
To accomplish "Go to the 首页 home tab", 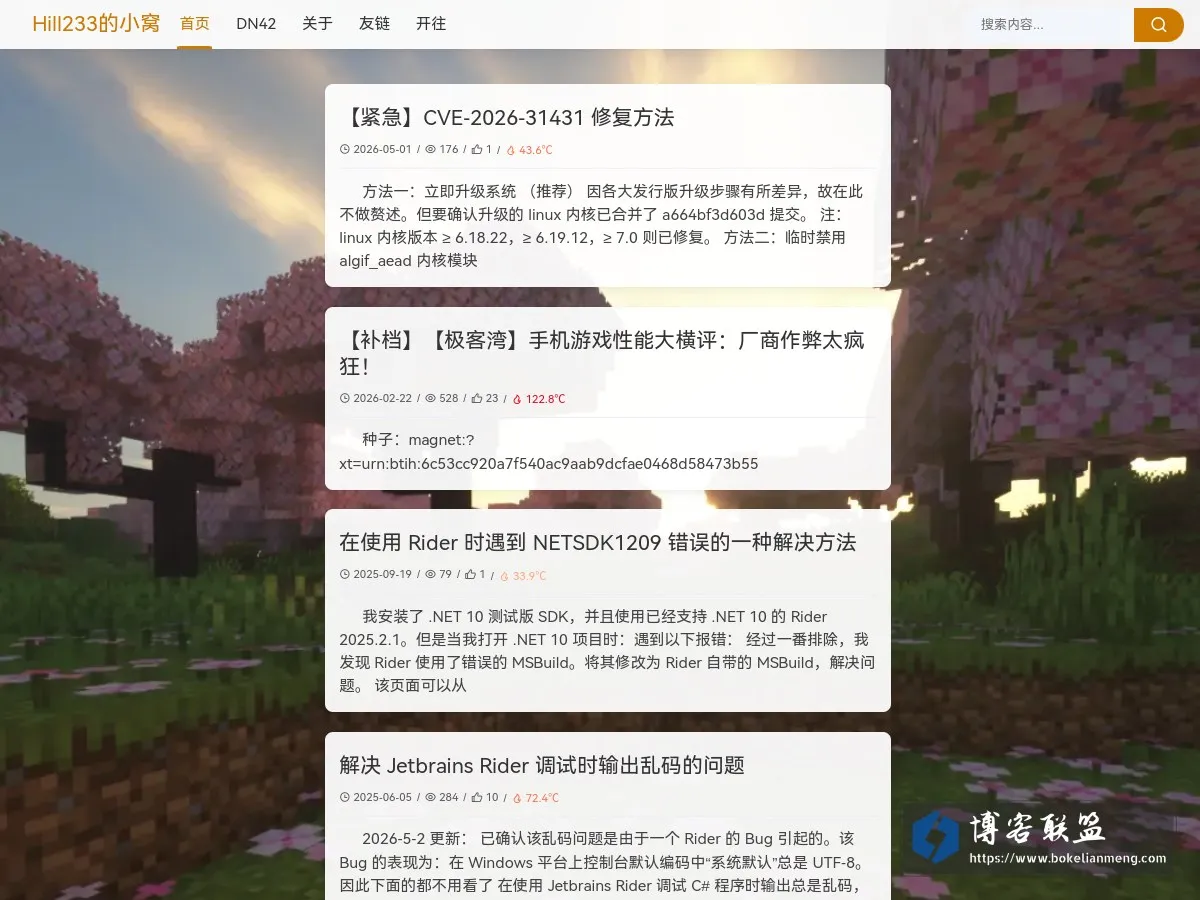I will point(195,24).
